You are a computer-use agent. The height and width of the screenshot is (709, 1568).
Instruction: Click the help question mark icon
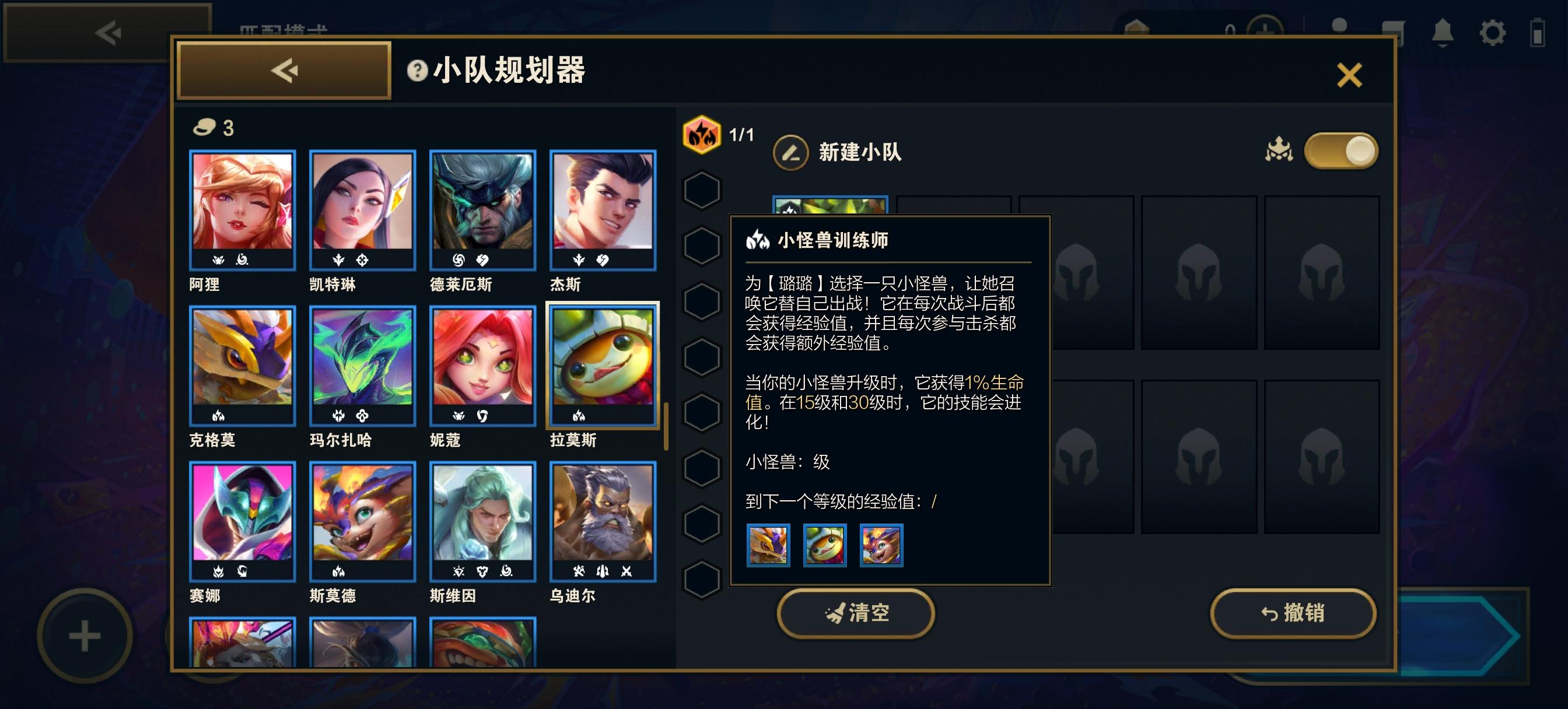417,71
